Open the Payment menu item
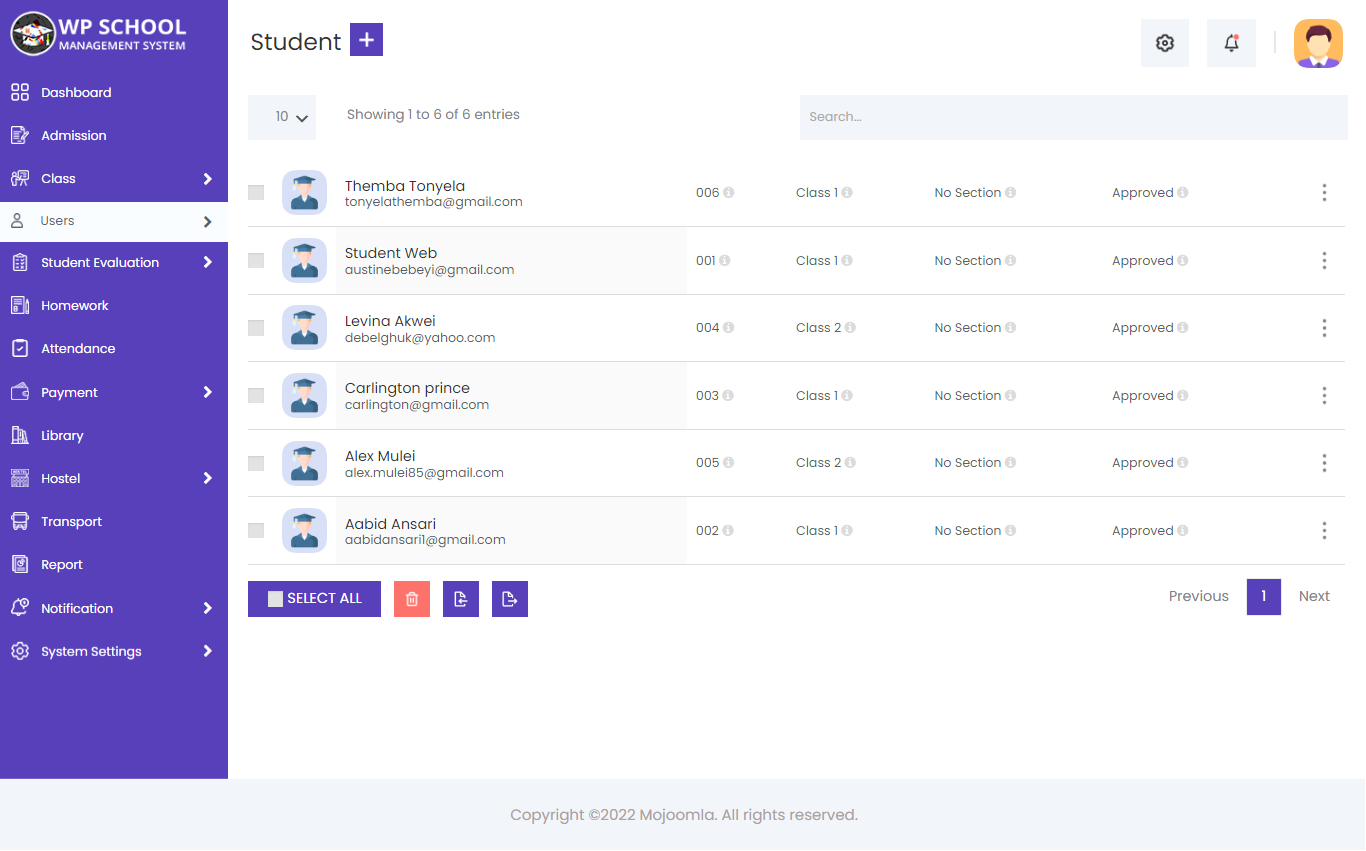This screenshot has width=1366, height=851. click(x=70, y=391)
